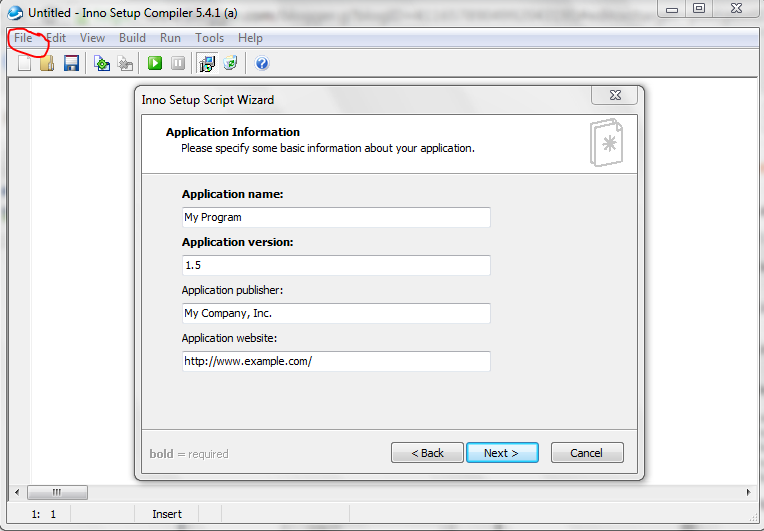
Task: Click the Application publisher field
Action: [x=336, y=313]
